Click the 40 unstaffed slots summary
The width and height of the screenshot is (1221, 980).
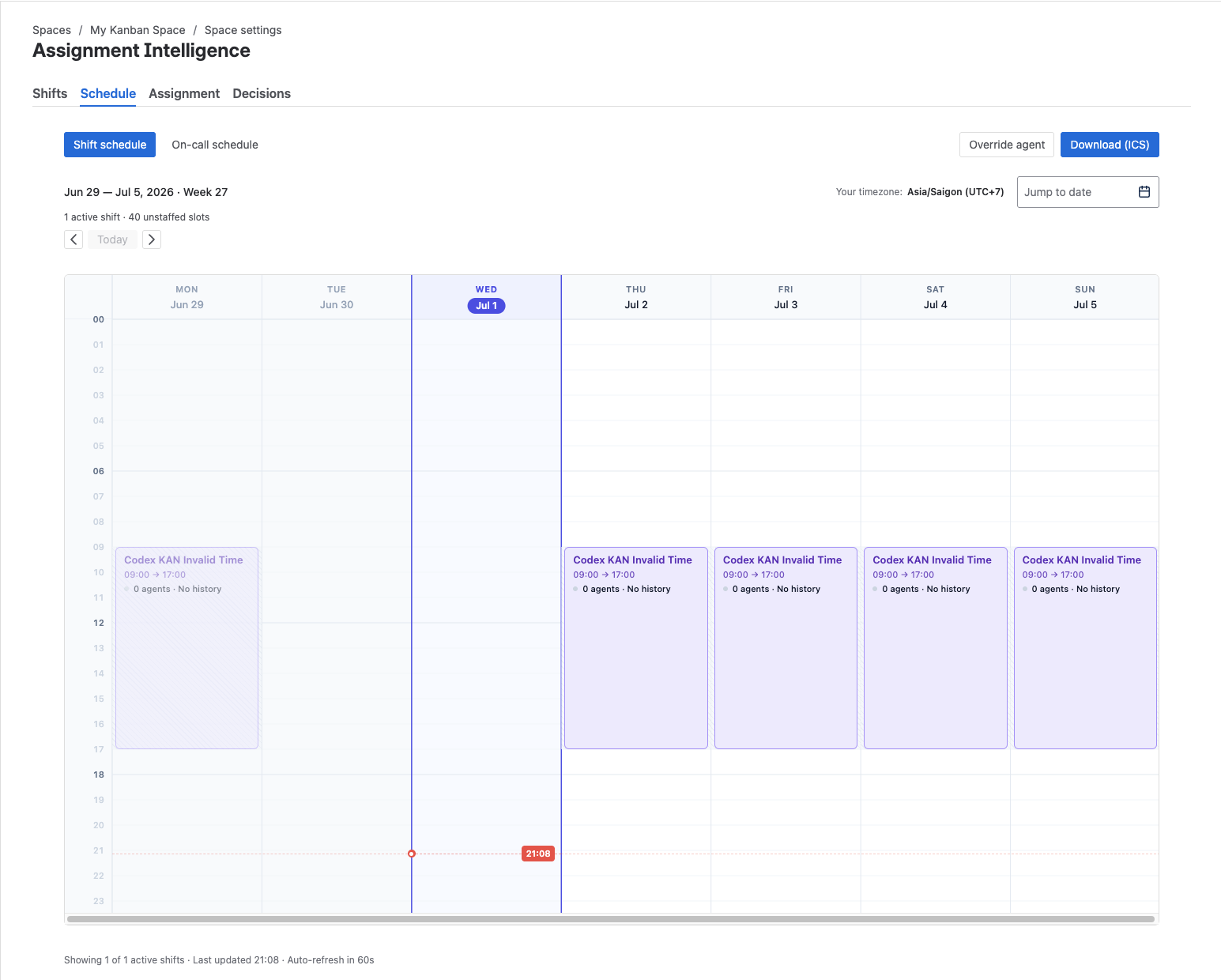pyautogui.click(x=169, y=217)
